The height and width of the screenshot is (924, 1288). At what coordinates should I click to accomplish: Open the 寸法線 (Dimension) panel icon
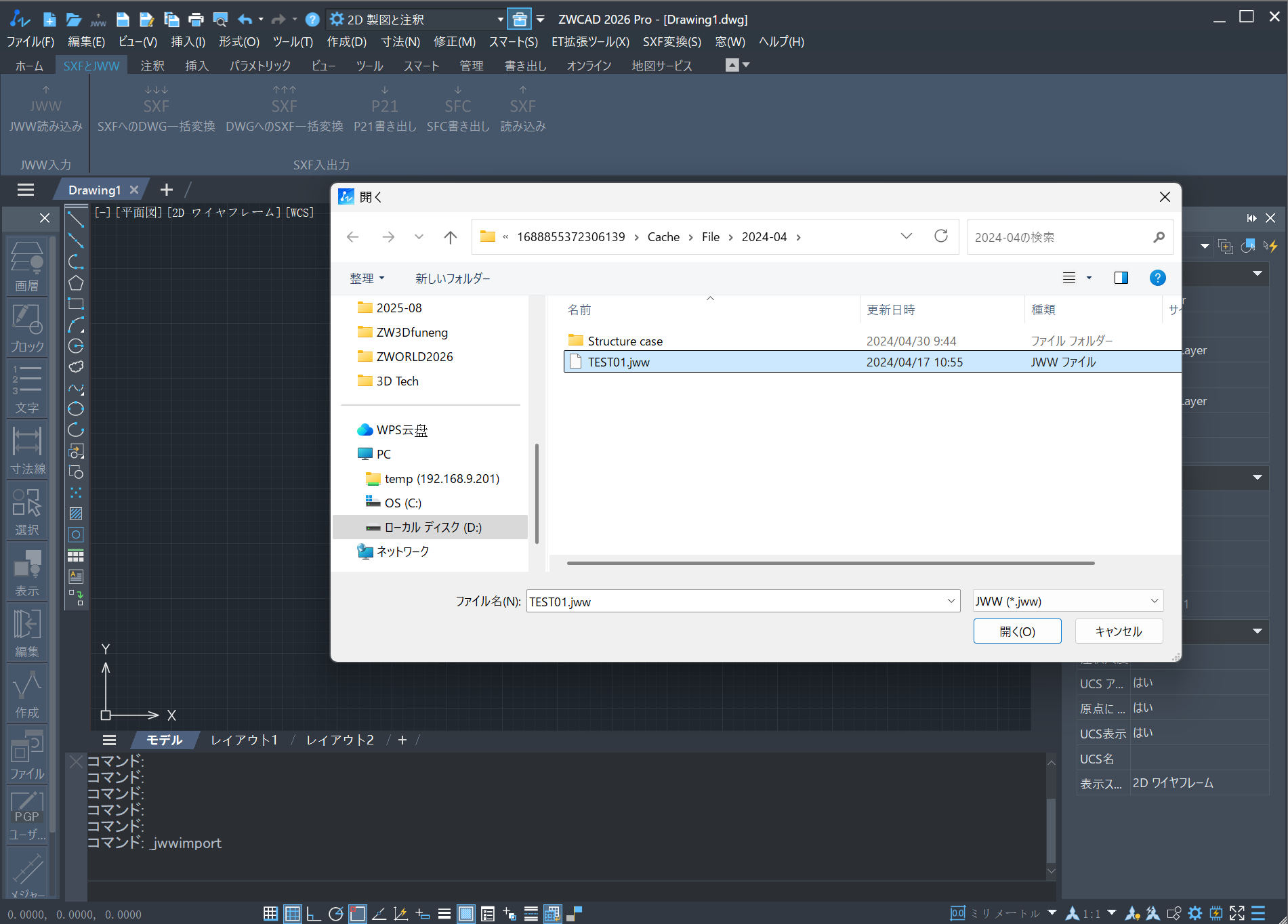click(x=27, y=450)
